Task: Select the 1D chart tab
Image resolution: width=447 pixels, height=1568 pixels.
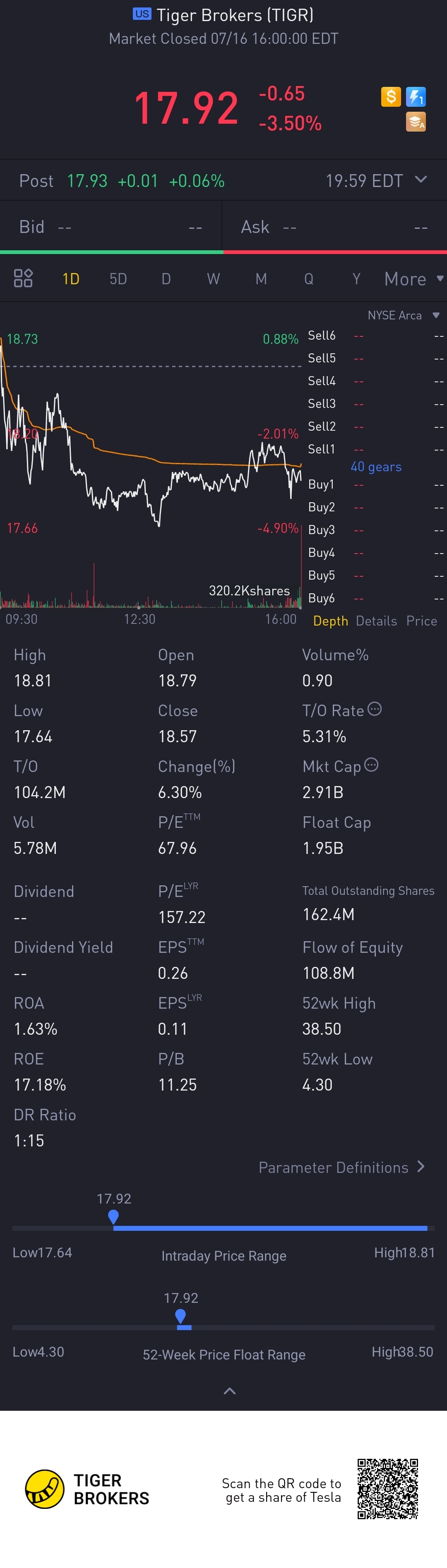Action: point(71,279)
